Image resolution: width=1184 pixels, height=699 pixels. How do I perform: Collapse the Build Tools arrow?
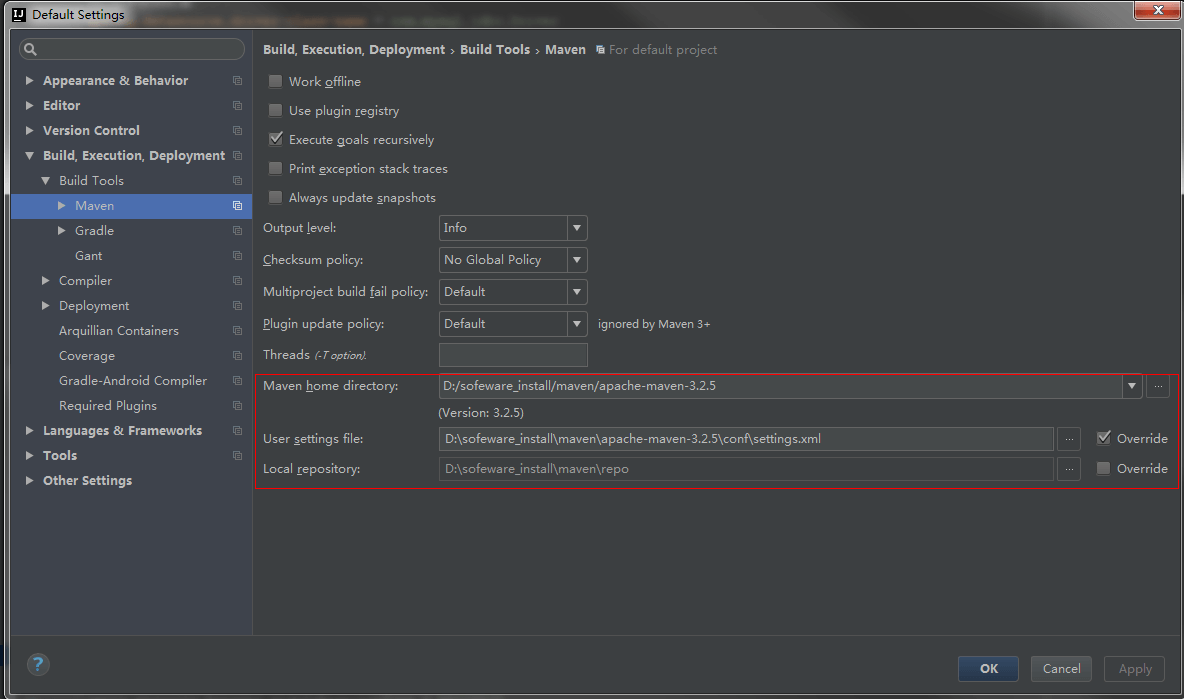coord(45,180)
